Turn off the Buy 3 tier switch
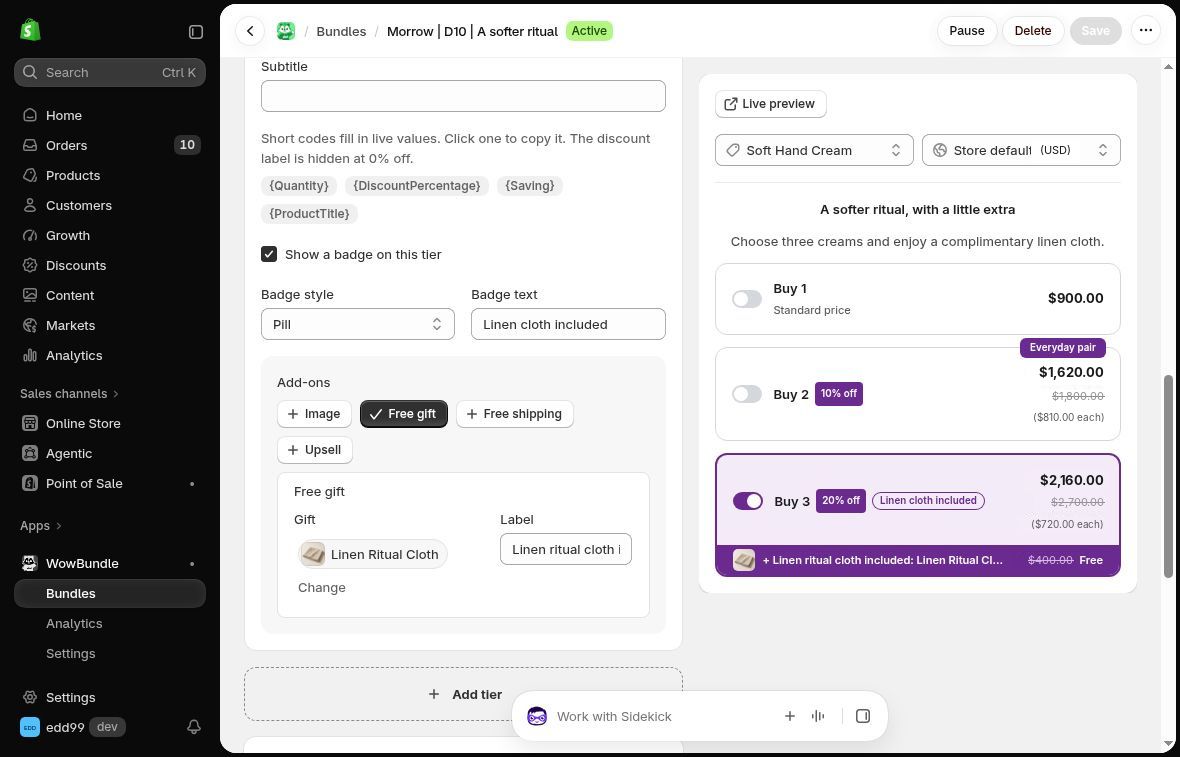 click(x=747, y=501)
